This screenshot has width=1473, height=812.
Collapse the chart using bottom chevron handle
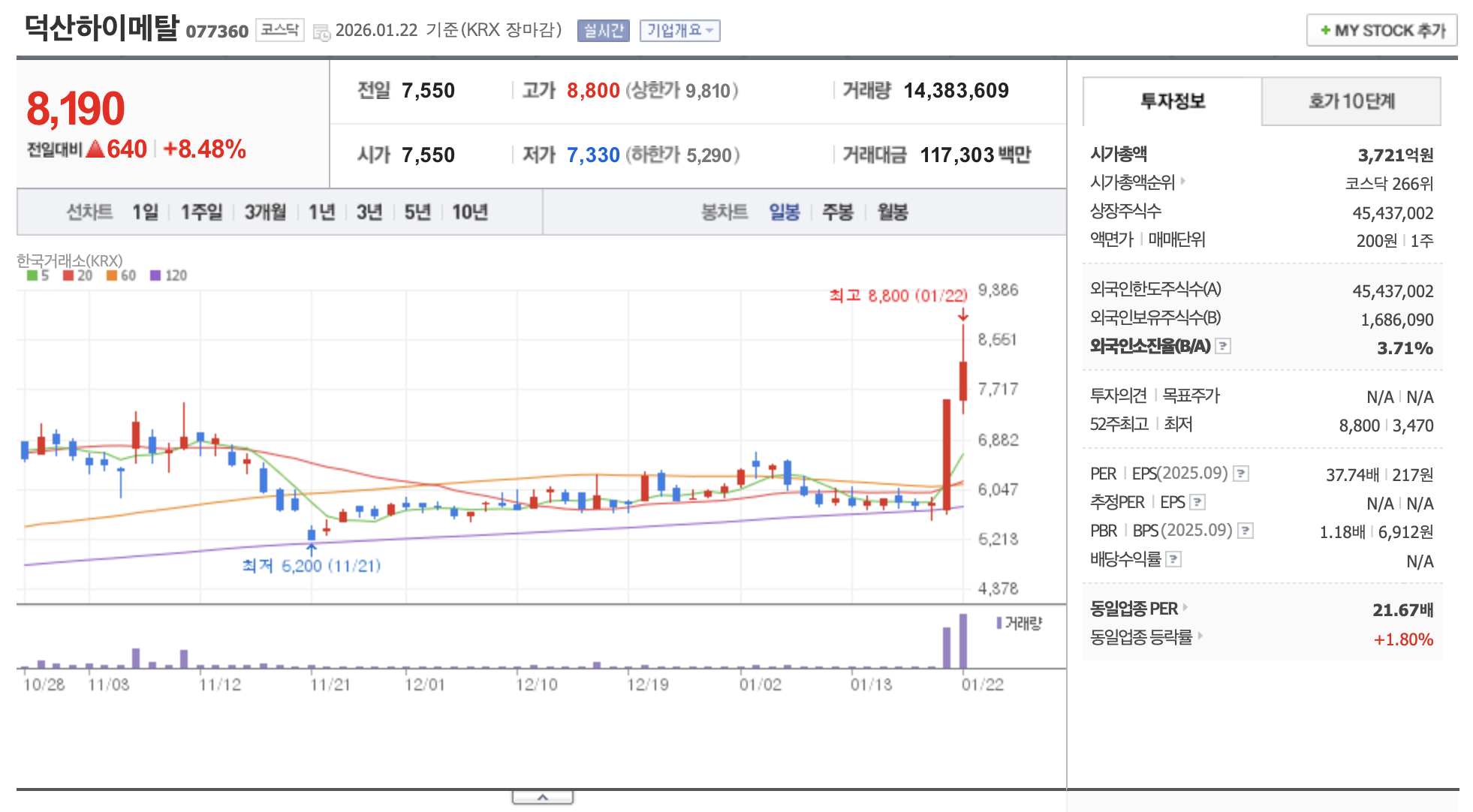[x=543, y=797]
